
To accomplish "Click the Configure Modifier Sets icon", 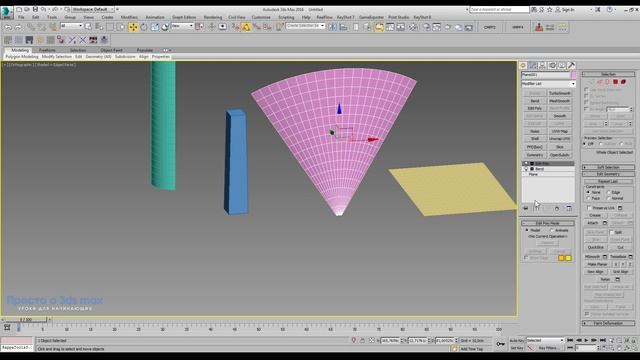I will click(x=569, y=208).
